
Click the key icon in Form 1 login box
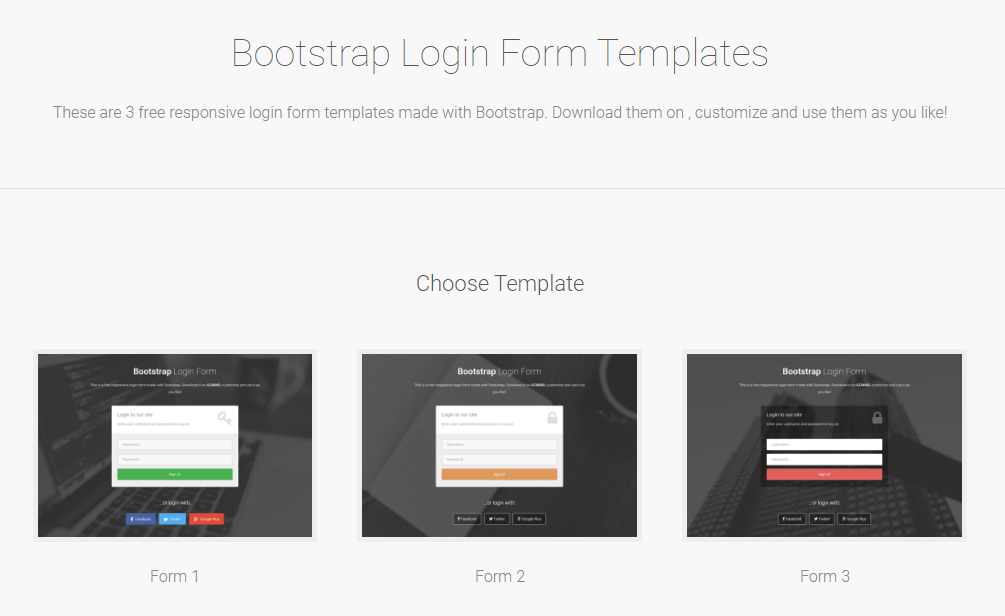point(224,416)
